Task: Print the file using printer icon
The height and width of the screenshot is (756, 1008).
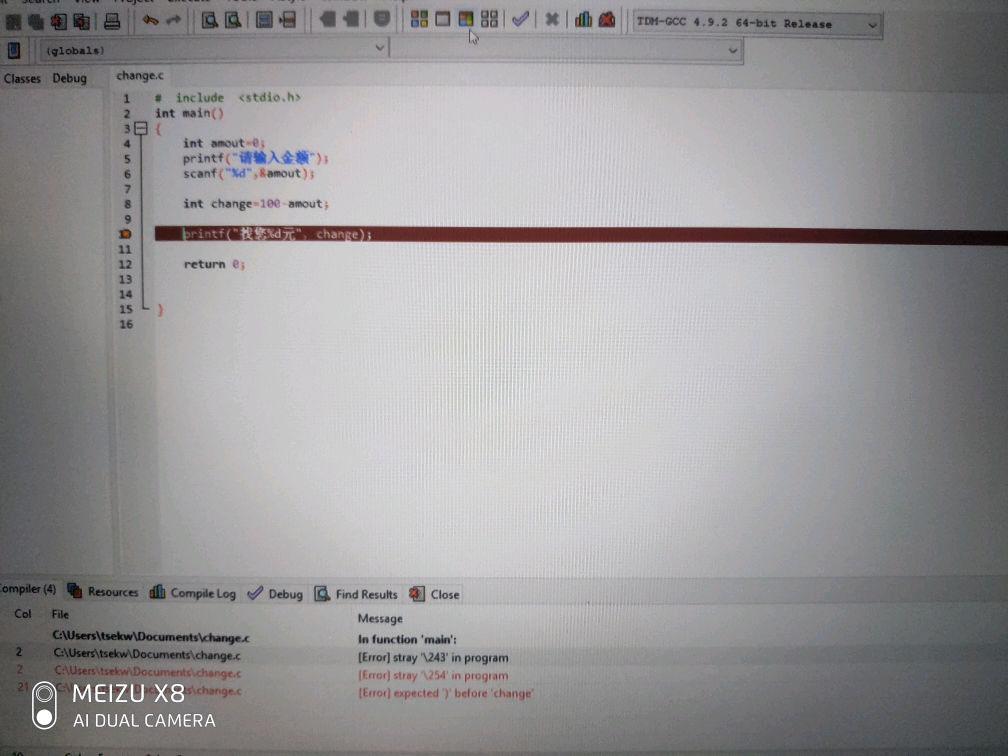Action: point(112,22)
